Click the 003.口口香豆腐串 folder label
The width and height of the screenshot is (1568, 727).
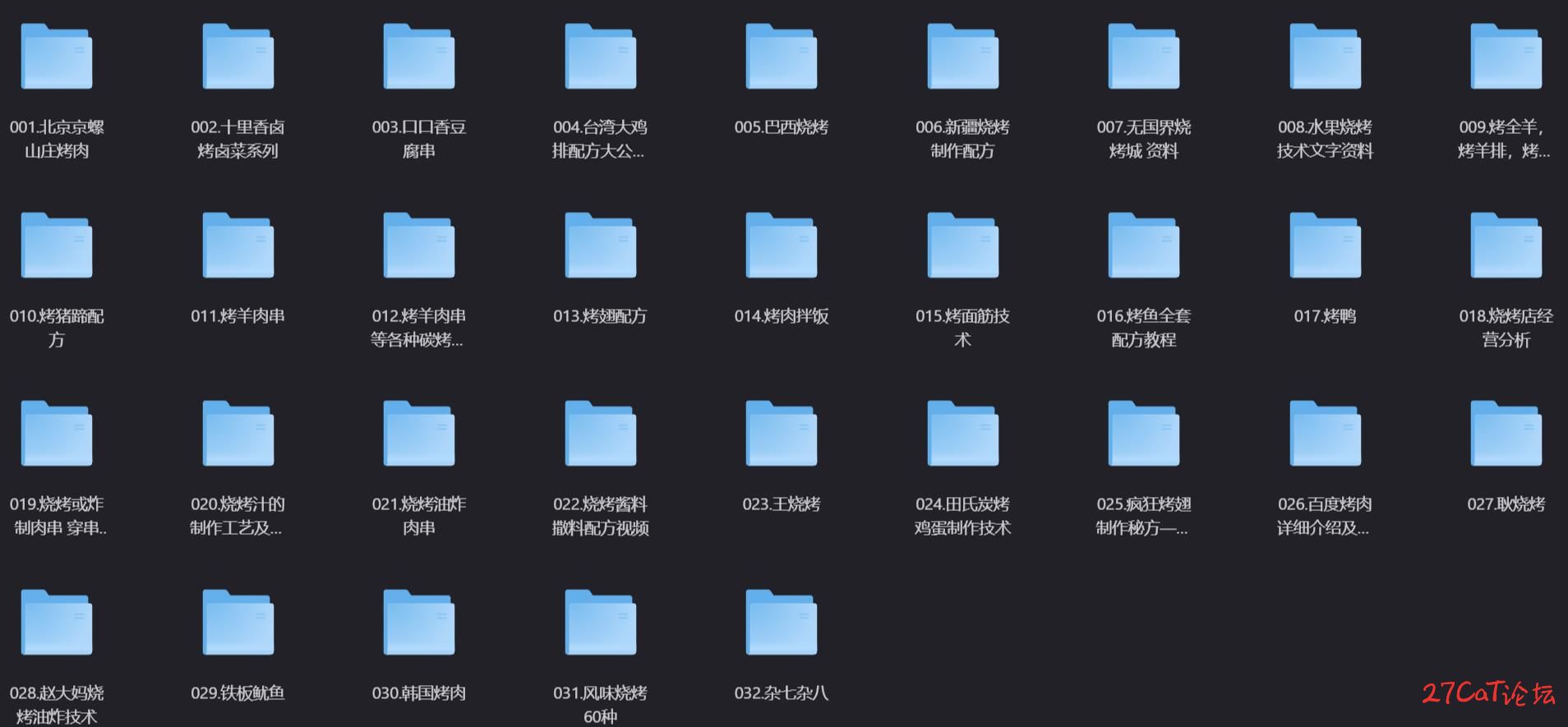click(419, 139)
